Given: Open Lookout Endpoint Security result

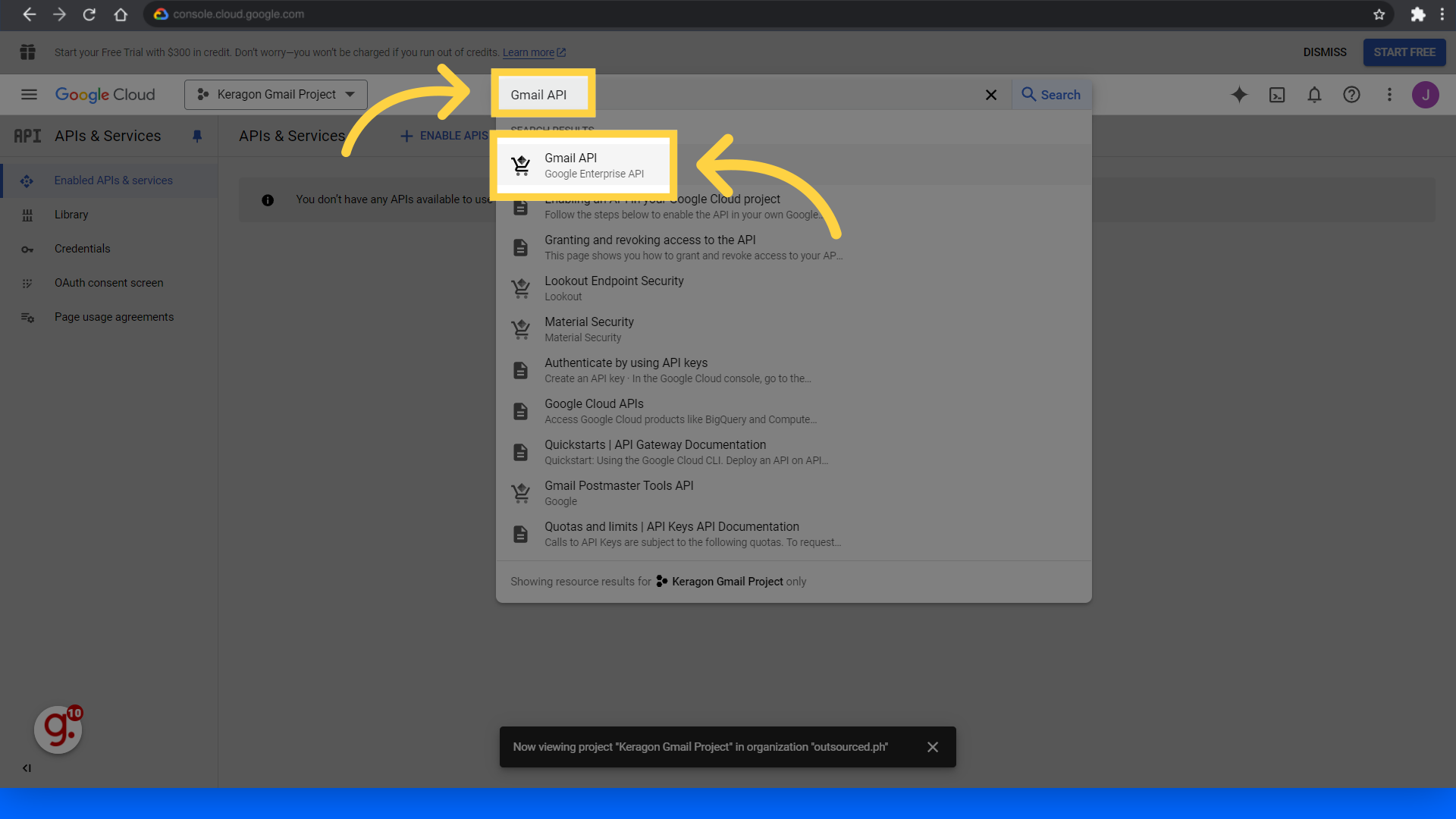Looking at the screenshot, I should (793, 288).
